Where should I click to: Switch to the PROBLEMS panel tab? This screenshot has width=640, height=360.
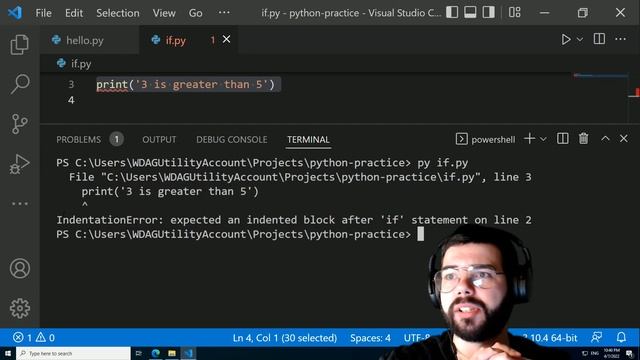(78, 140)
